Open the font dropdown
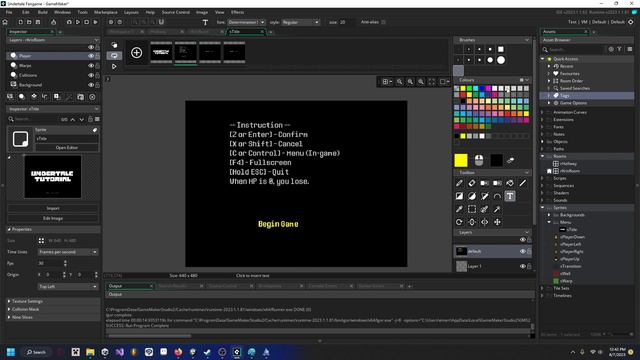 pyautogui.click(x=247, y=22)
